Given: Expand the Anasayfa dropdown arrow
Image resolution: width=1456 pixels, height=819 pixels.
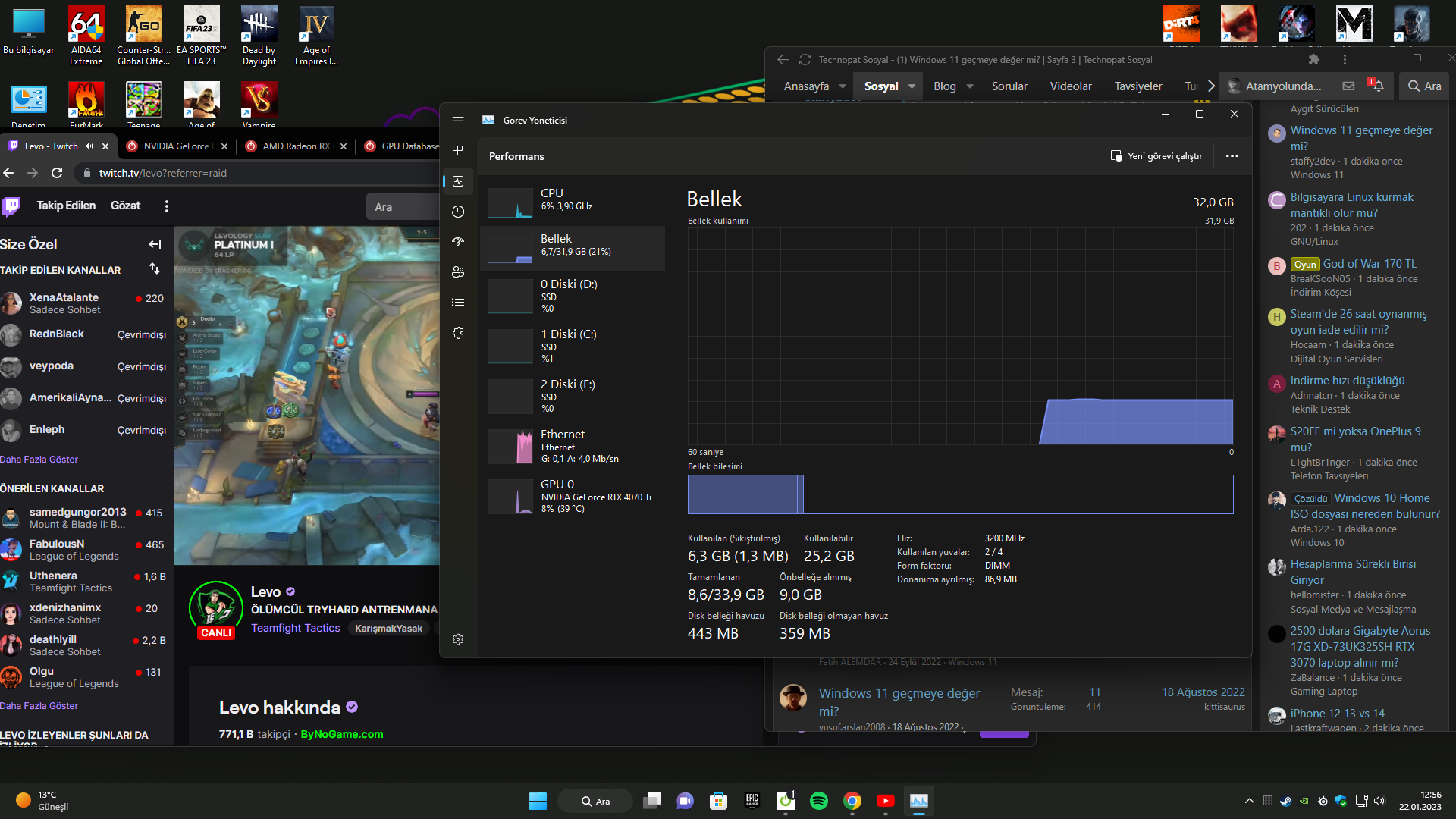Looking at the screenshot, I should pos(843,86).
